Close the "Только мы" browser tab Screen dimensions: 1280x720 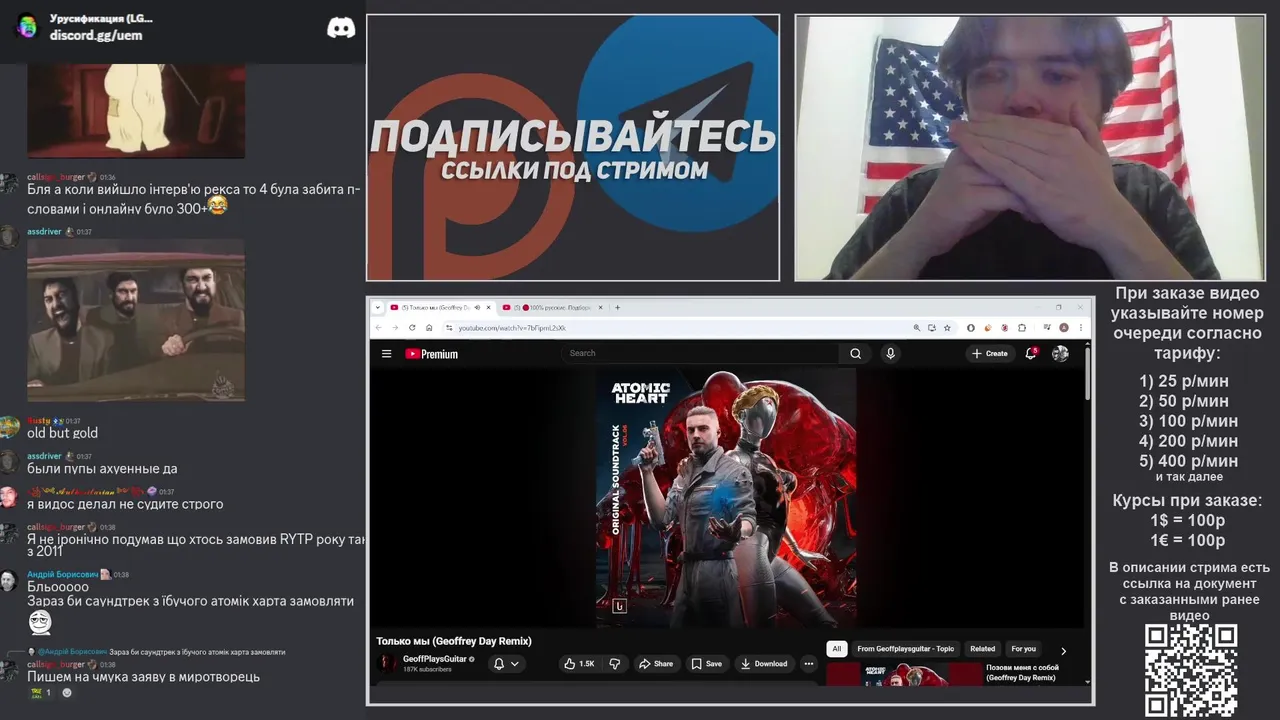click(489, 308)
